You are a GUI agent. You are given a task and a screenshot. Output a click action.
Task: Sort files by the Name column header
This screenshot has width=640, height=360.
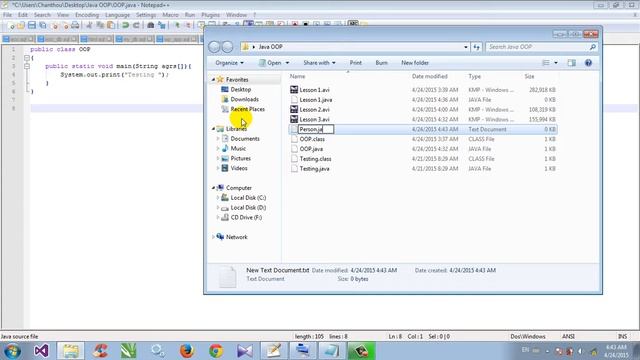[297, 76]
